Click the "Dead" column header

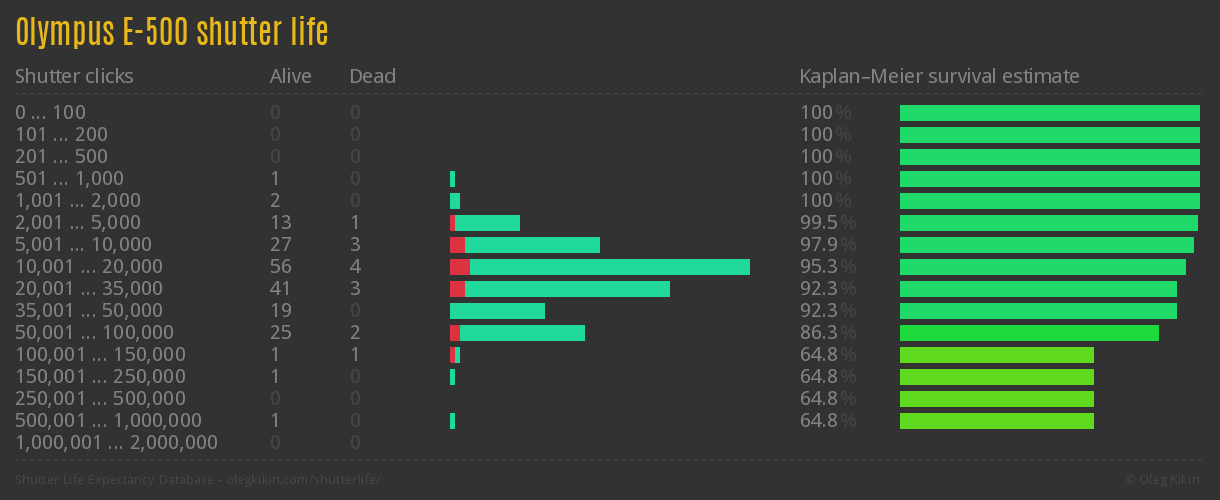click(372, 76)
